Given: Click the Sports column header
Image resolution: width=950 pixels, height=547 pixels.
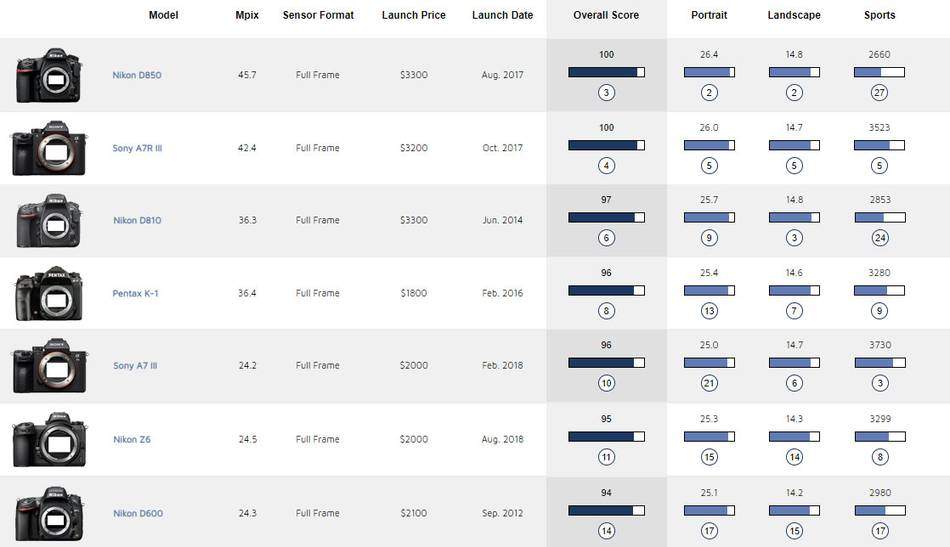Looking at the screenshot, I should tap(880, 15).
